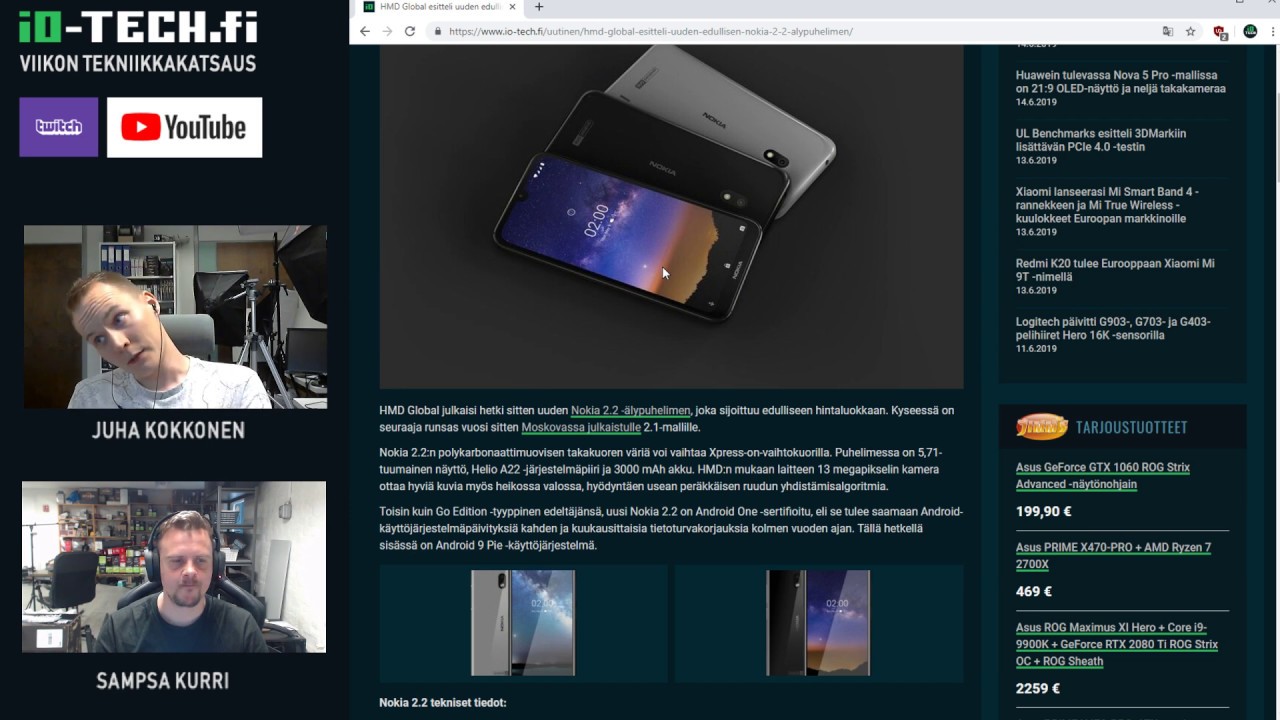This screenshot has height=720, width=1280.
Task: Open the io-tech profile avatar
Action: click(x=1250, y=32)
